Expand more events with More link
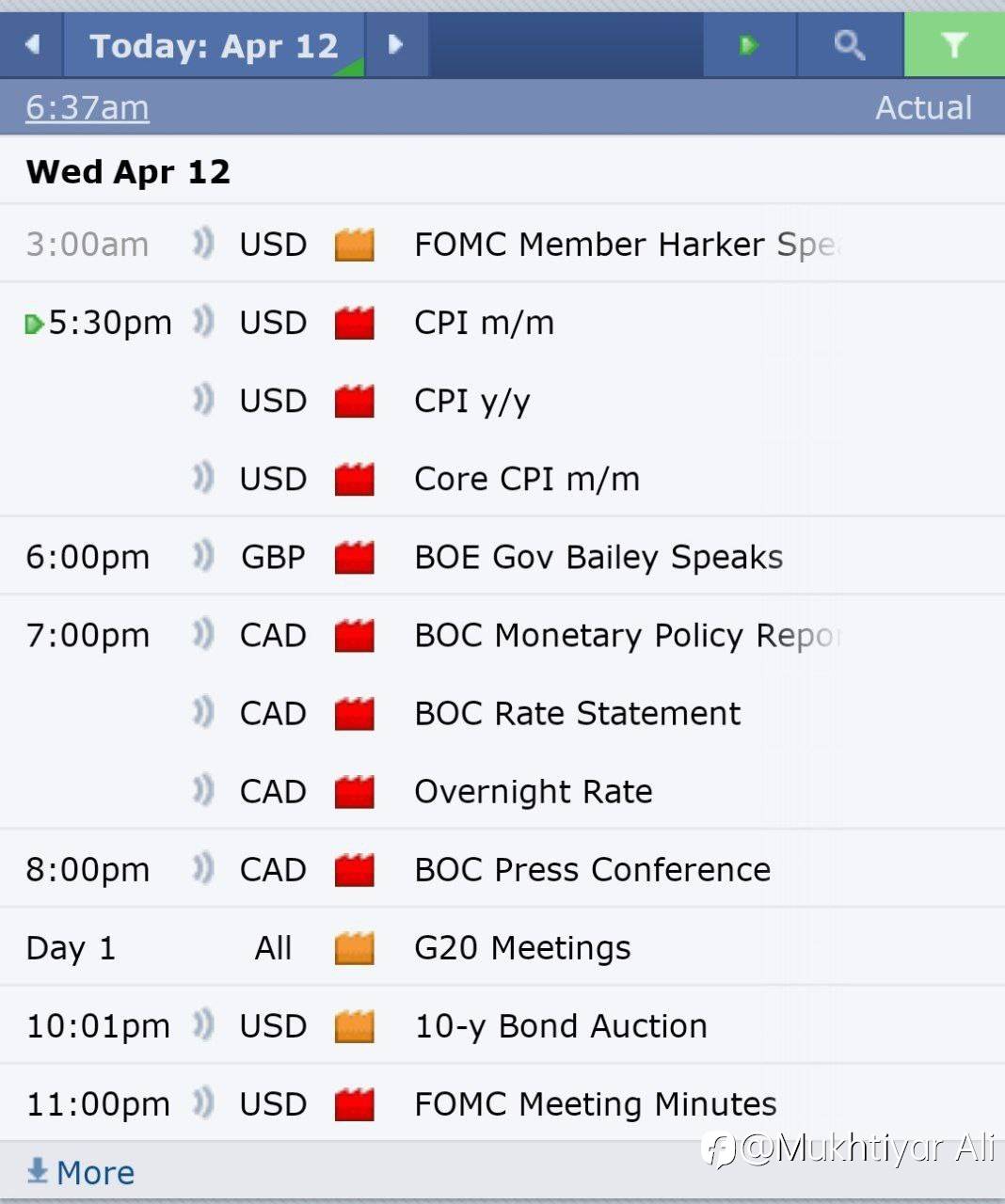The height and width of the screenshot is (1204, 1005). pyautogui.click(x=81, y=1173)
